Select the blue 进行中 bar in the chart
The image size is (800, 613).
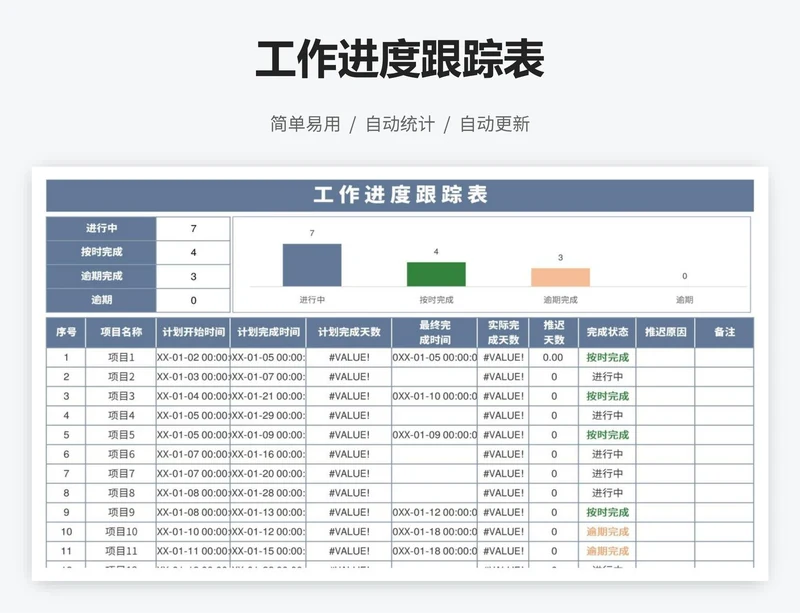(x=311, y=265)
